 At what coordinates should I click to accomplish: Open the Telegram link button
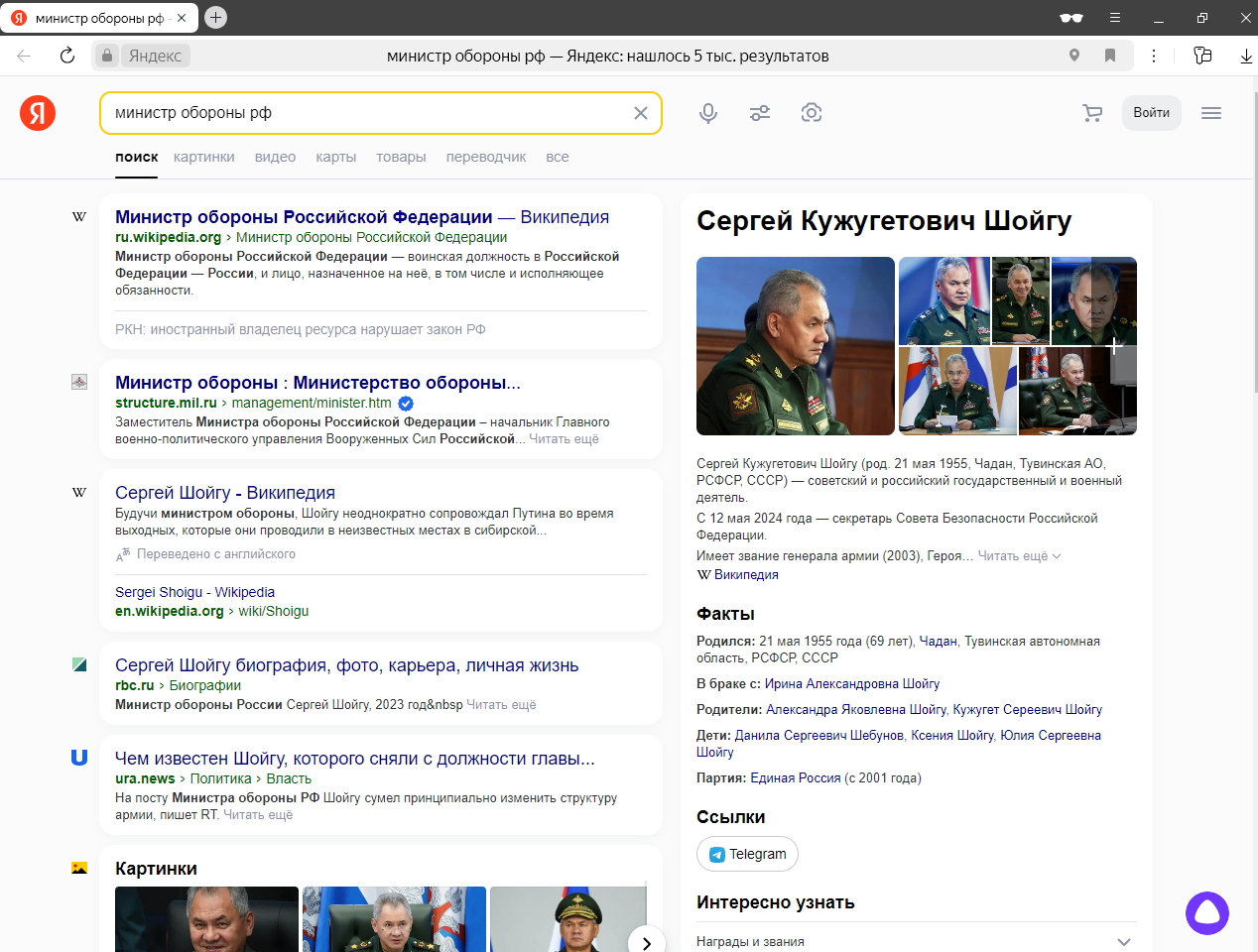[x=747, y=854]
